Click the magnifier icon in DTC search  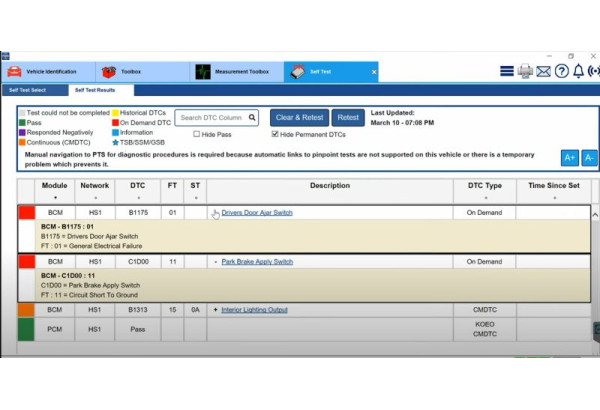[x=252, y=117]
